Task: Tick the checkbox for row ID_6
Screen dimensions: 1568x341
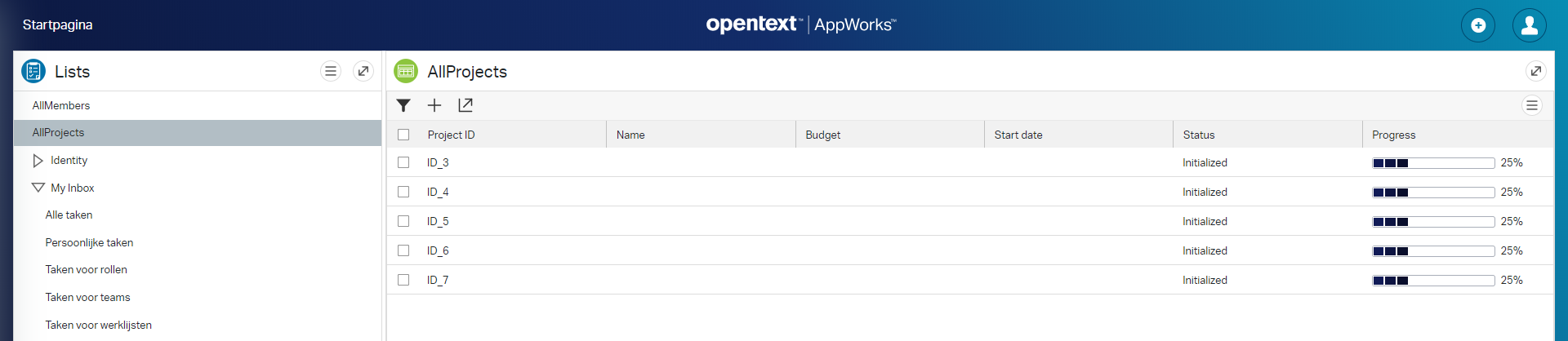Action: [403, 250]
